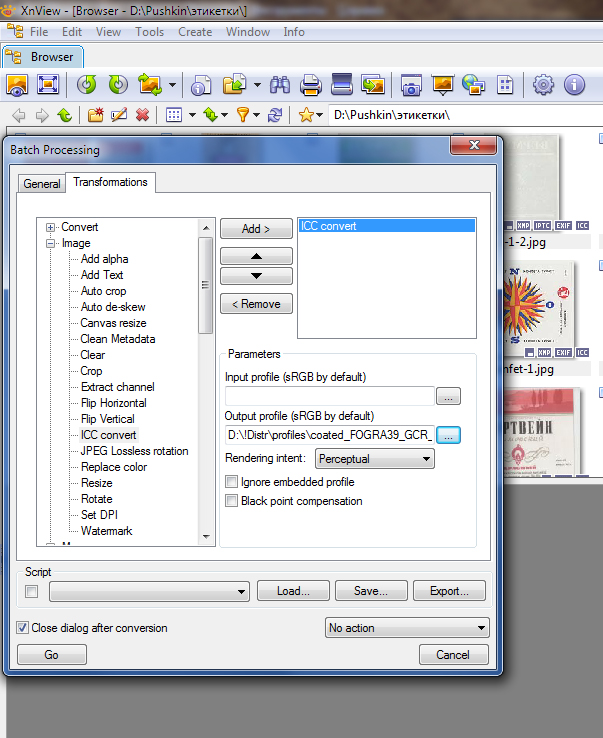Toggle the Script checkbox
Viewport: 603px width, 738px height.
point(32,591)
